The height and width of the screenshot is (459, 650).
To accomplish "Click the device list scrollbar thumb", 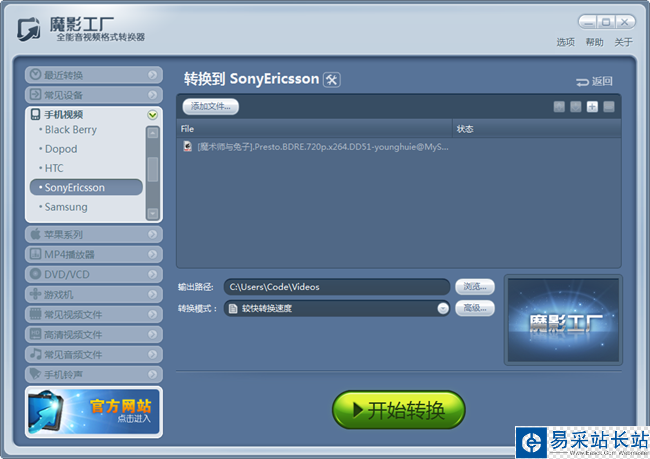I will click(153, 169).
